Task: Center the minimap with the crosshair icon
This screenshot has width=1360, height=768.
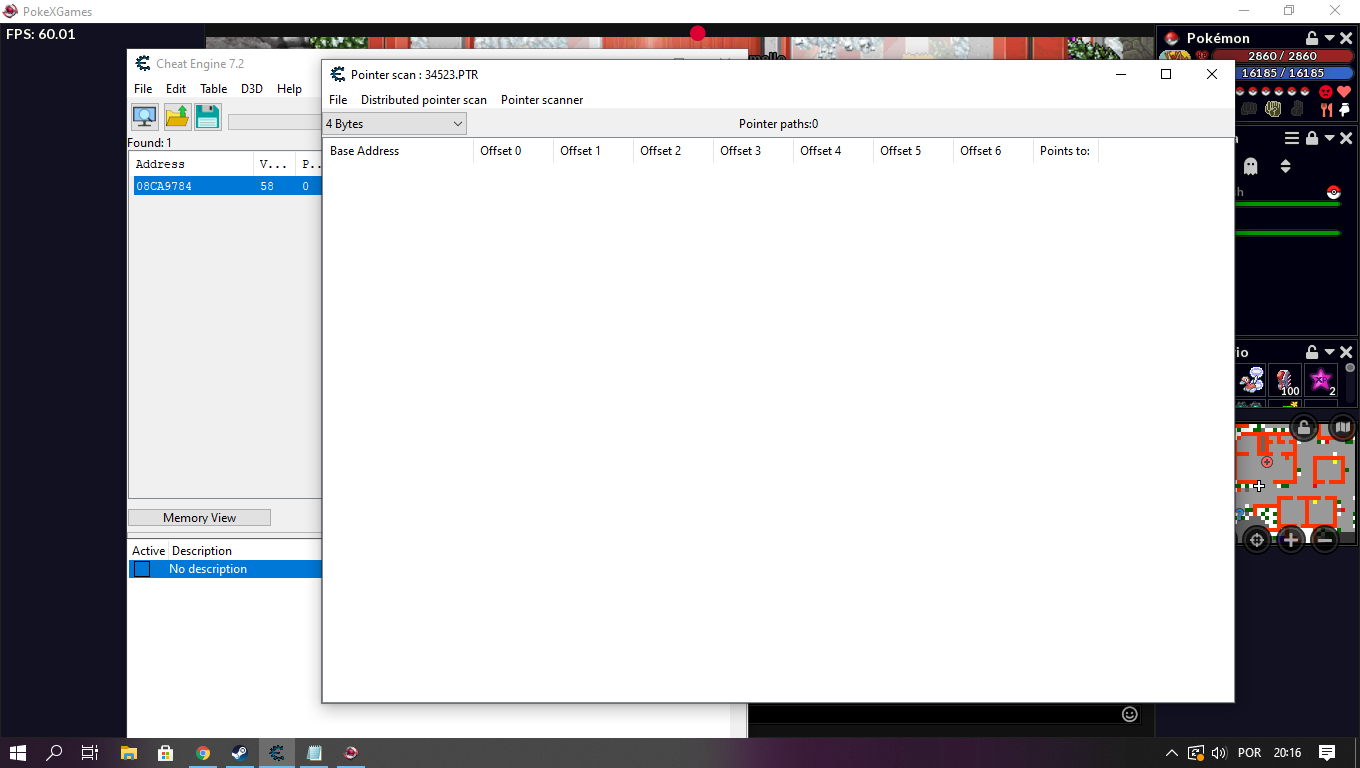Action: click(1257, 540)
